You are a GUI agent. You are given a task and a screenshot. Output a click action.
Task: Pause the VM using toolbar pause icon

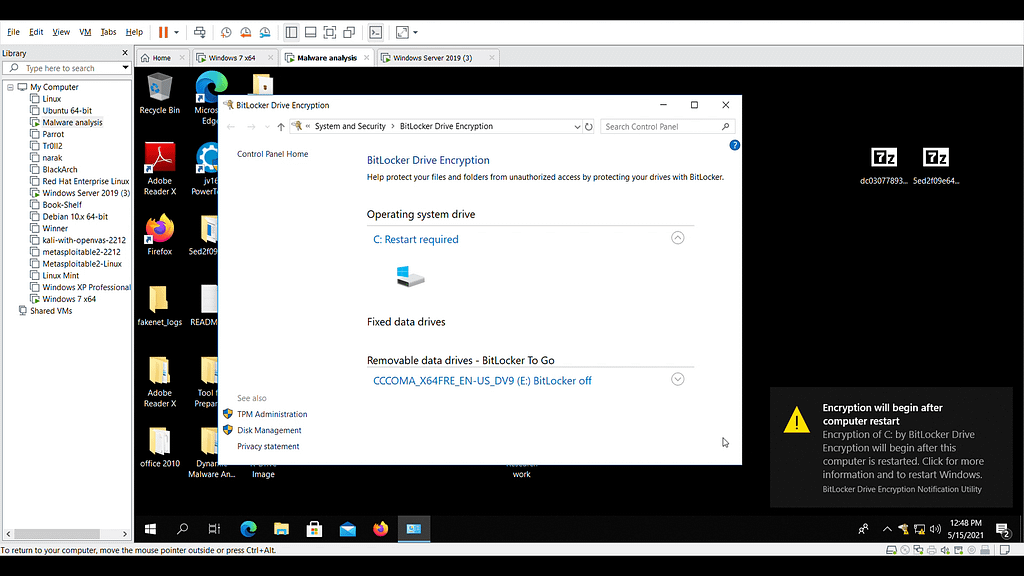pyautogui.click(x=163, y=32)
